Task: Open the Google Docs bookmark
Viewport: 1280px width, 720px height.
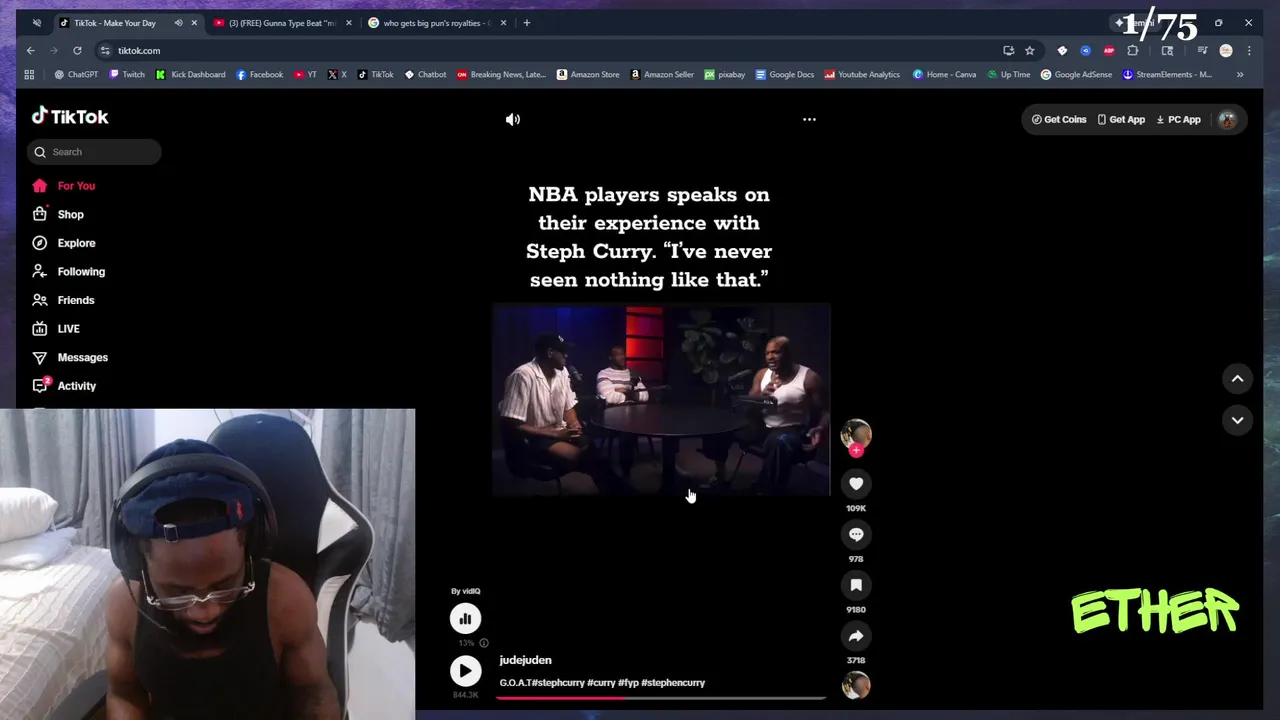Action: pyautogui.click(x=785, y=74)
